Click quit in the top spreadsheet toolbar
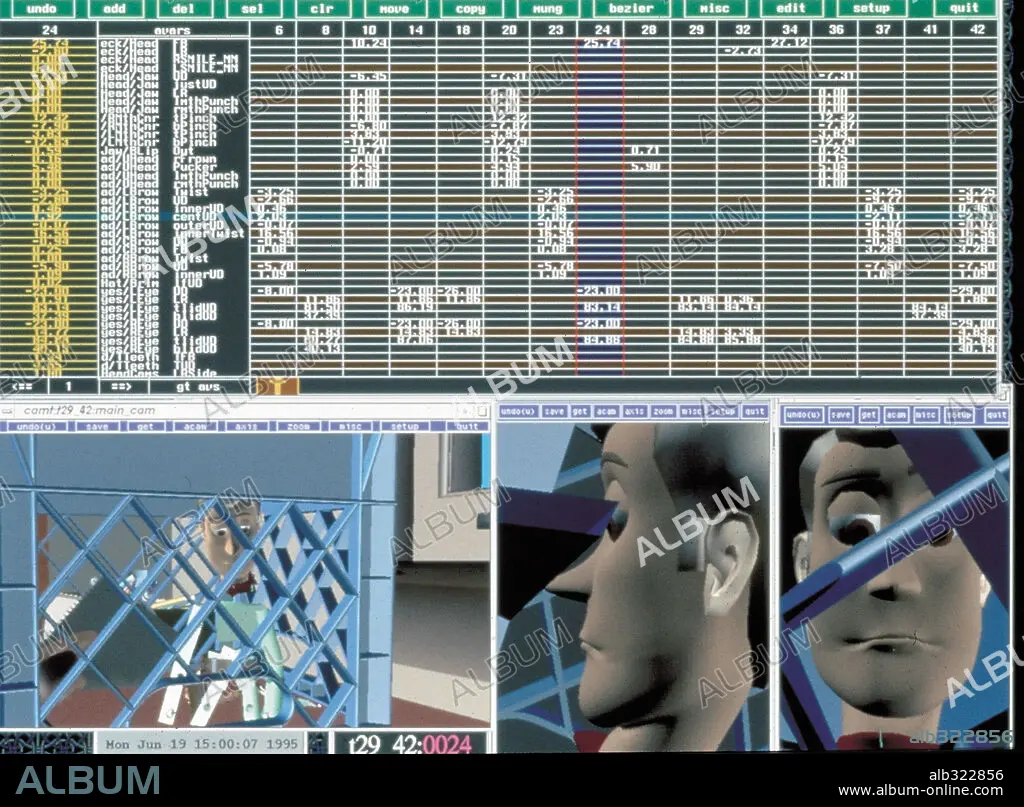This screenshot has width=1024, height=807. tap(964, 8)
